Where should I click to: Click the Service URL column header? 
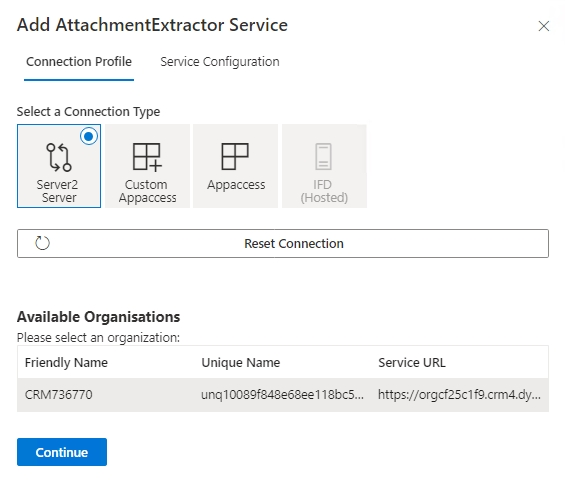[x=412, y=362]
